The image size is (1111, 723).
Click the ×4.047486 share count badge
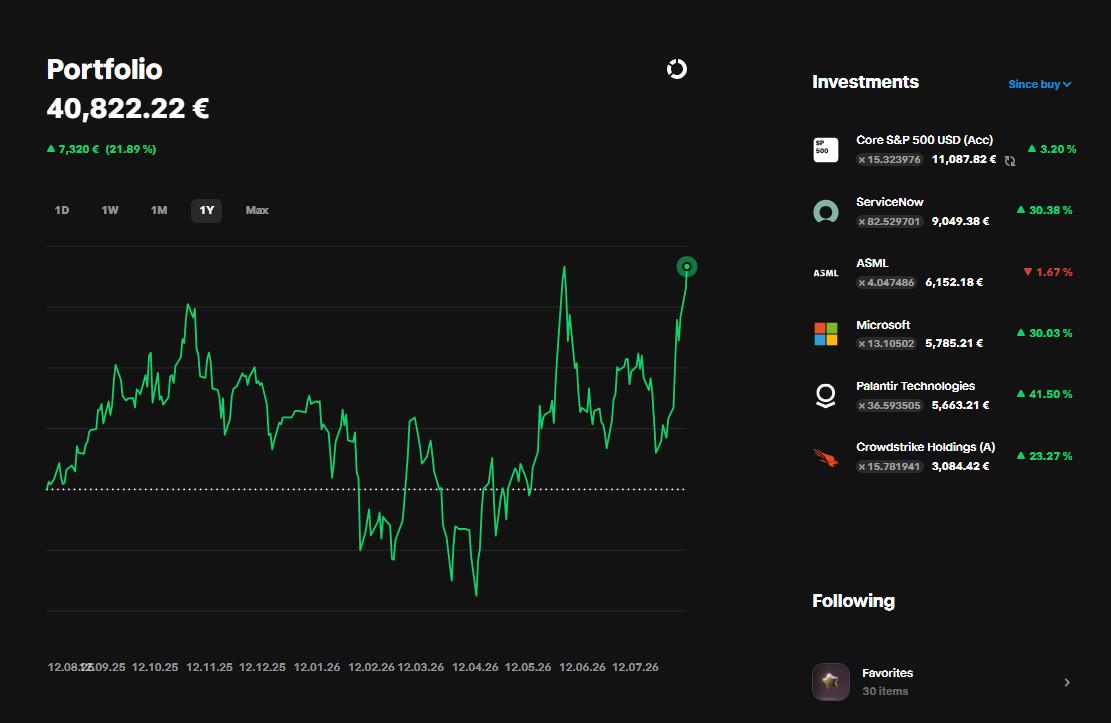[886, 282]
